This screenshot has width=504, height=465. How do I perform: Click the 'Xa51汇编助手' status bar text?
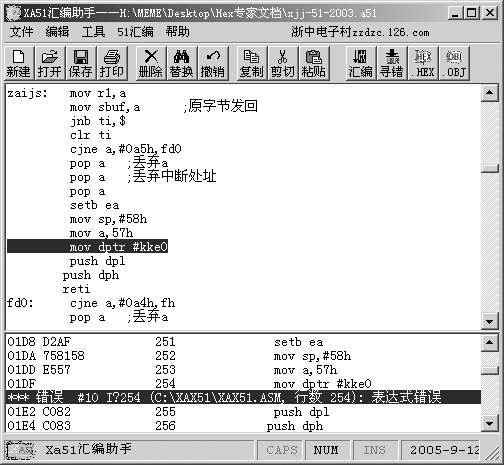89,449
